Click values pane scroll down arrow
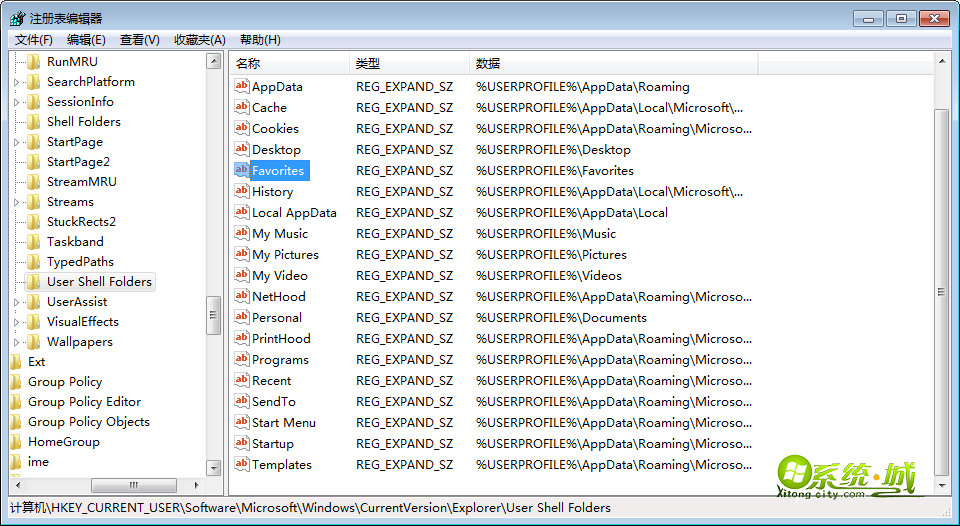Image resolution: width=960 pixels, height=526 pixels. coord(942,486)
